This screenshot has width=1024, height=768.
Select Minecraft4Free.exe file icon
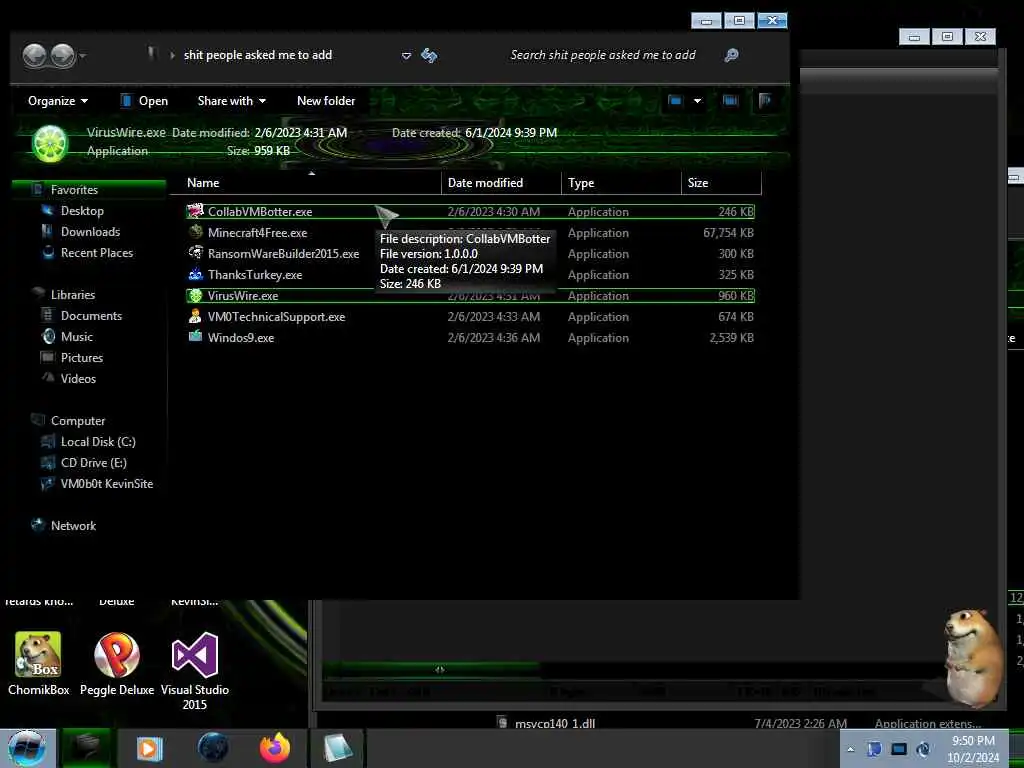pos(195,232)
